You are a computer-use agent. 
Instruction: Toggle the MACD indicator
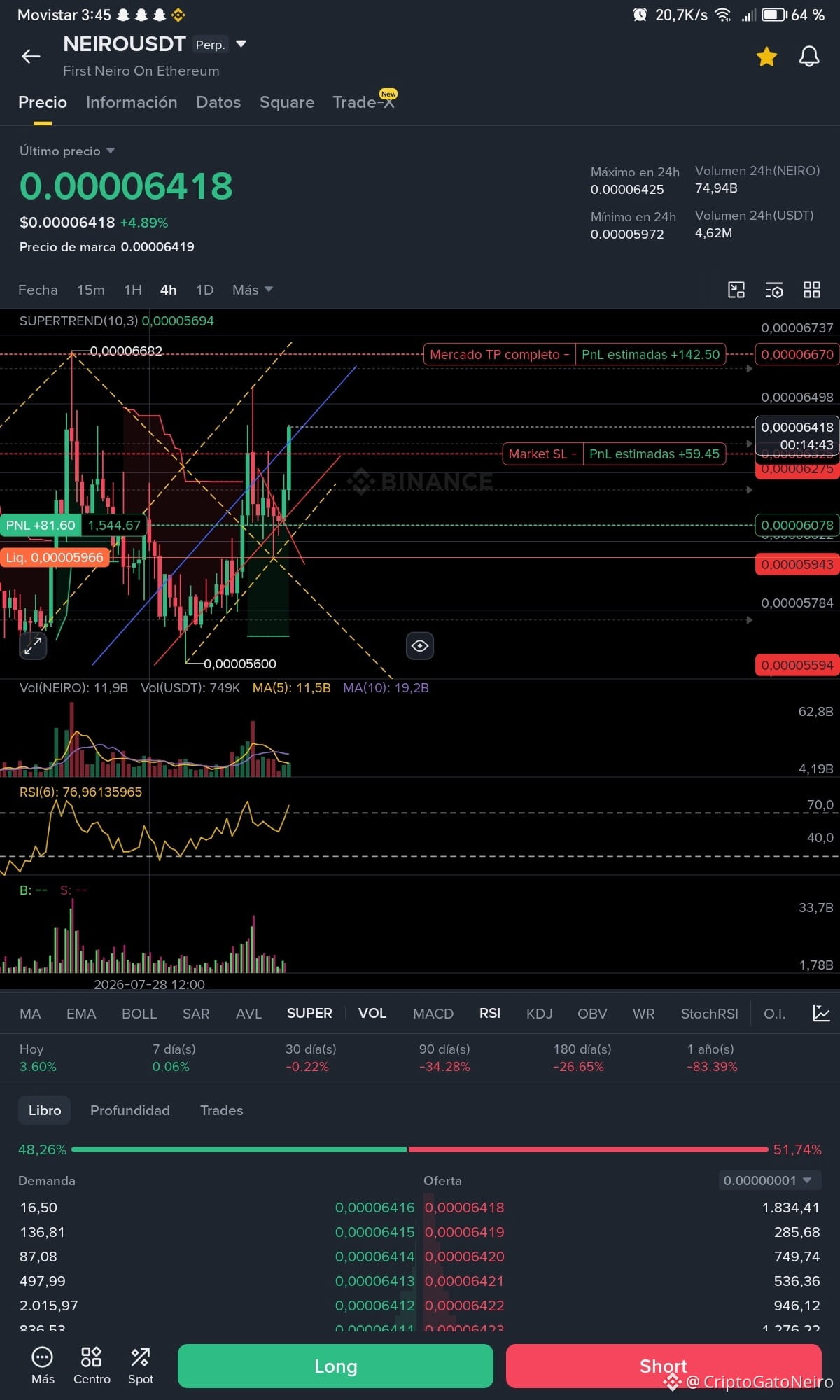coord(433,1014)
